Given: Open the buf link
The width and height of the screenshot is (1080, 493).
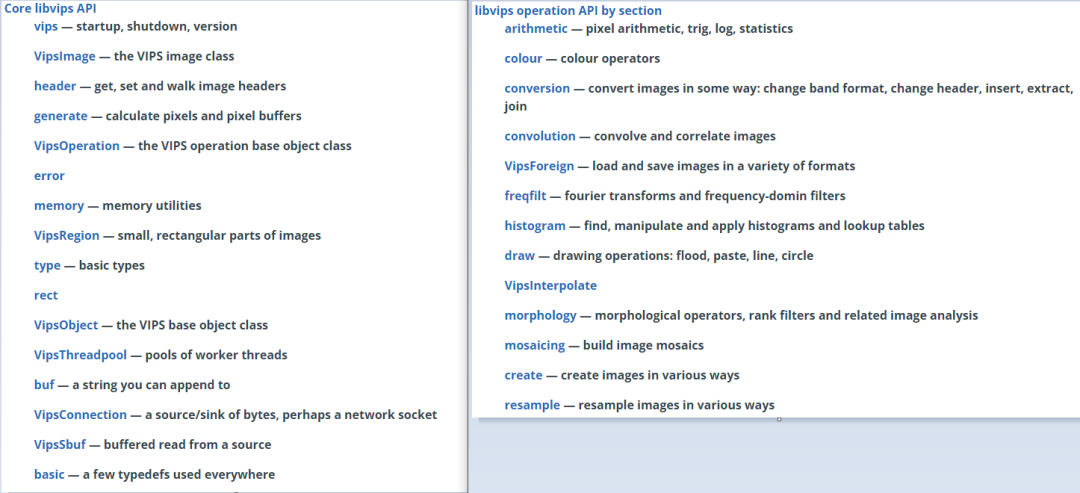Looking at the screenshot, I should tap(44, 385).
